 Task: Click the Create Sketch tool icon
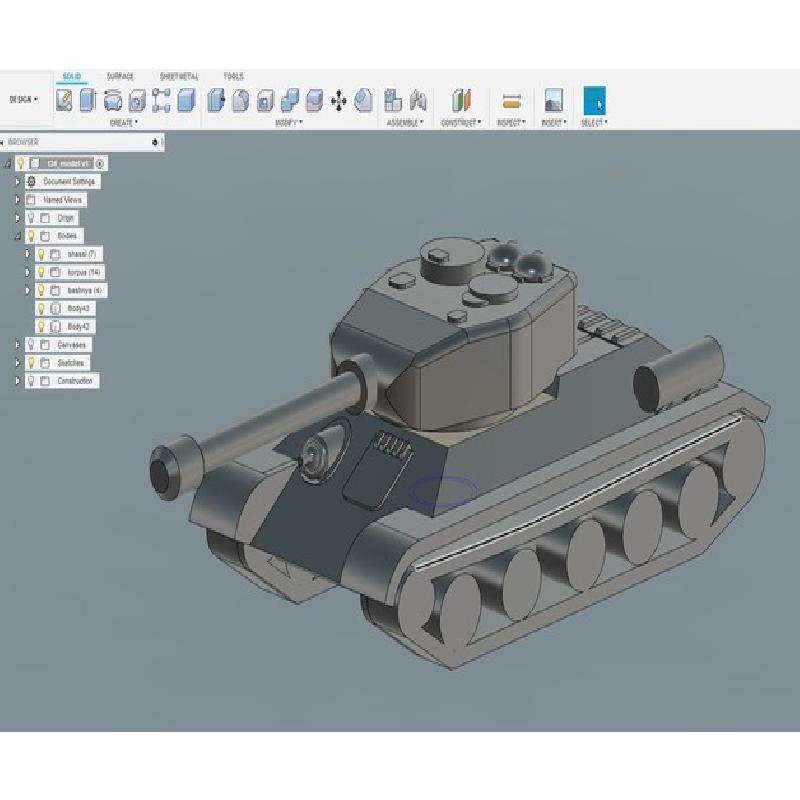64,100
